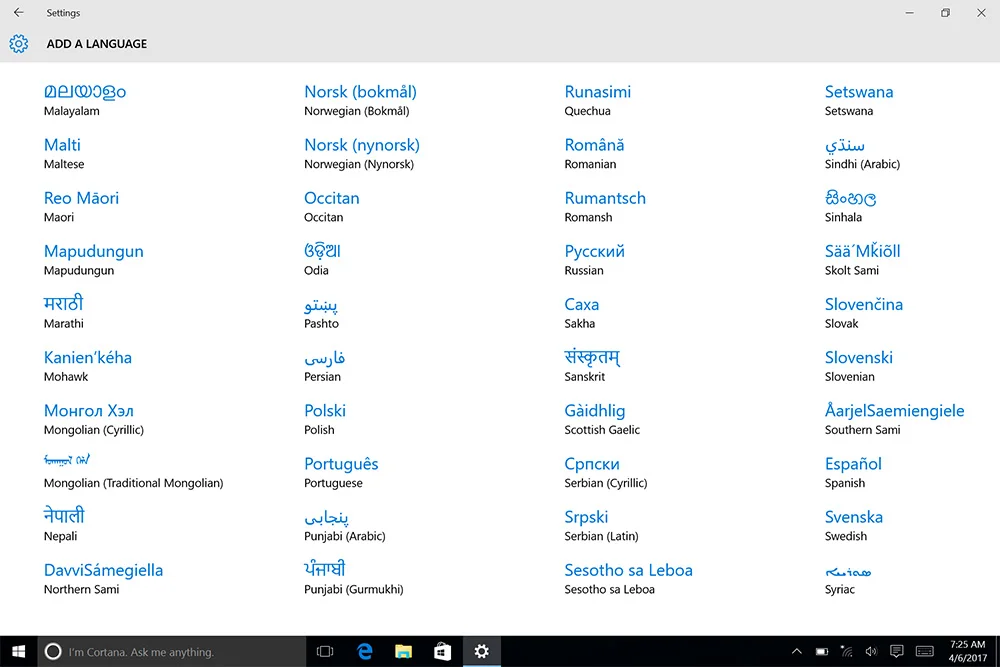The height and width of the screenshot is (667, 1000).
Task: Pick Русский (Russian) from the list
Action: (594, 260)
